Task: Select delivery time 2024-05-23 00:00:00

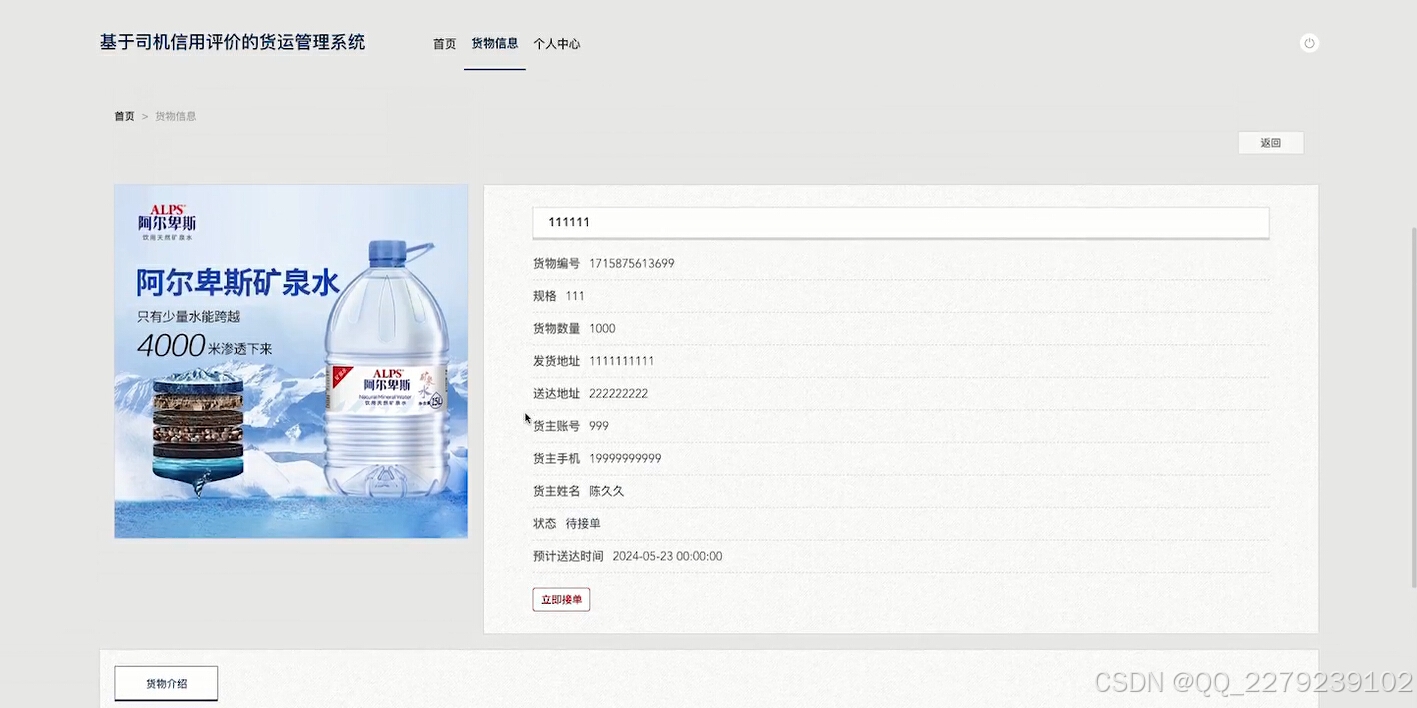Action: [667, 556]
